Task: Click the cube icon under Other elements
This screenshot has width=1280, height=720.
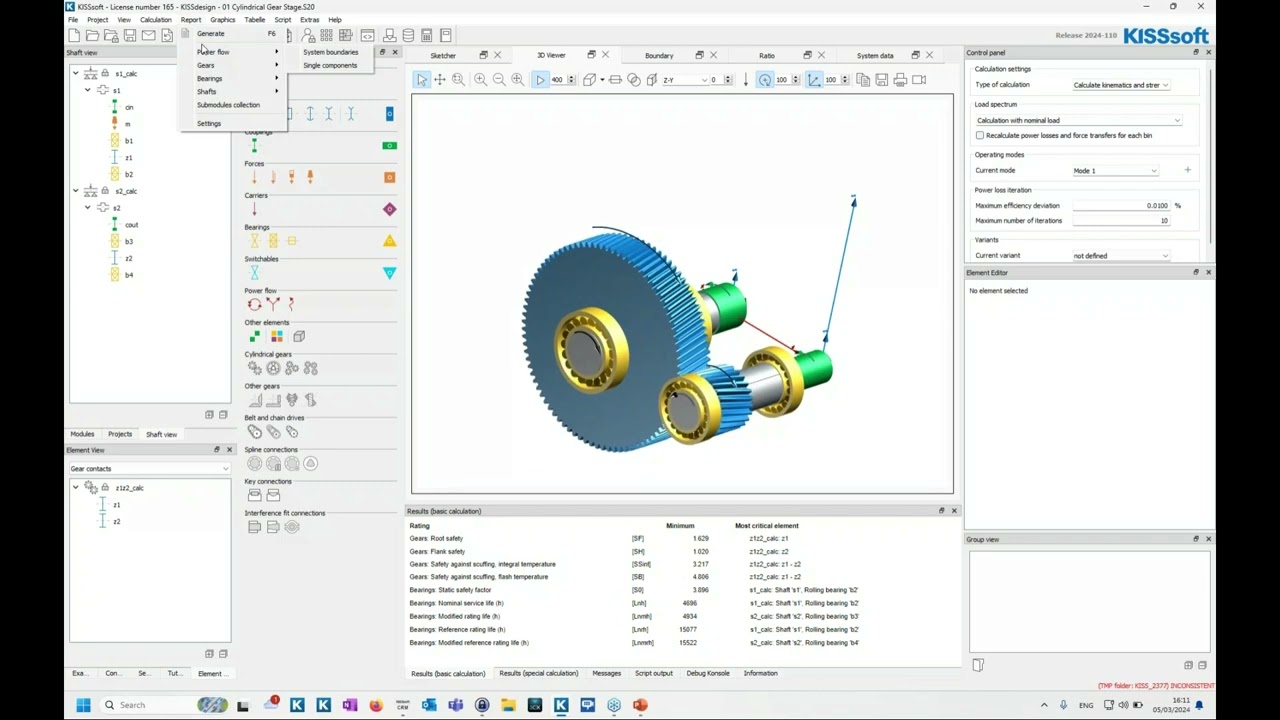Action: [299, 336]
